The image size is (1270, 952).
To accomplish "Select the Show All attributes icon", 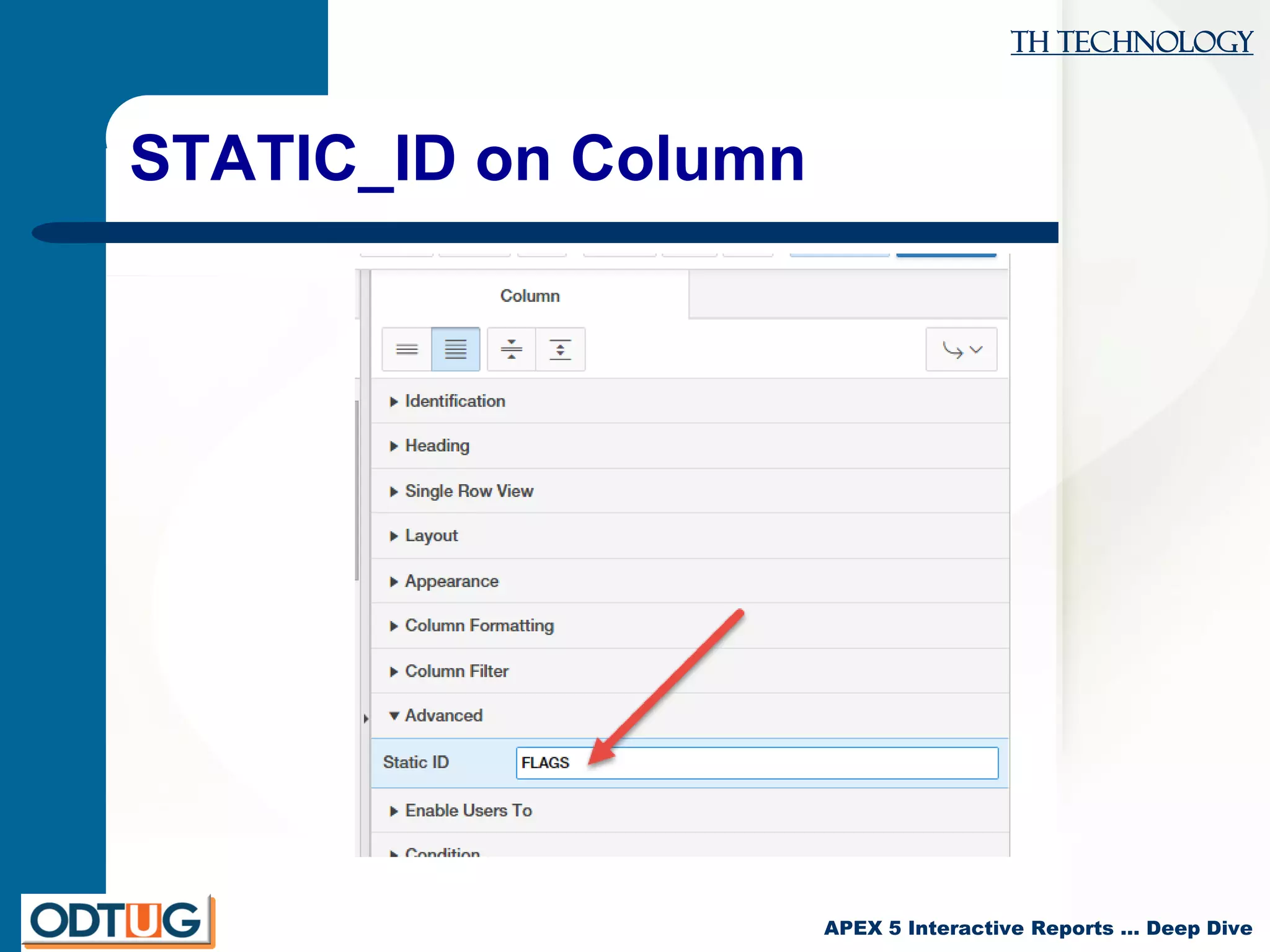I will click(x=456, y=350).
